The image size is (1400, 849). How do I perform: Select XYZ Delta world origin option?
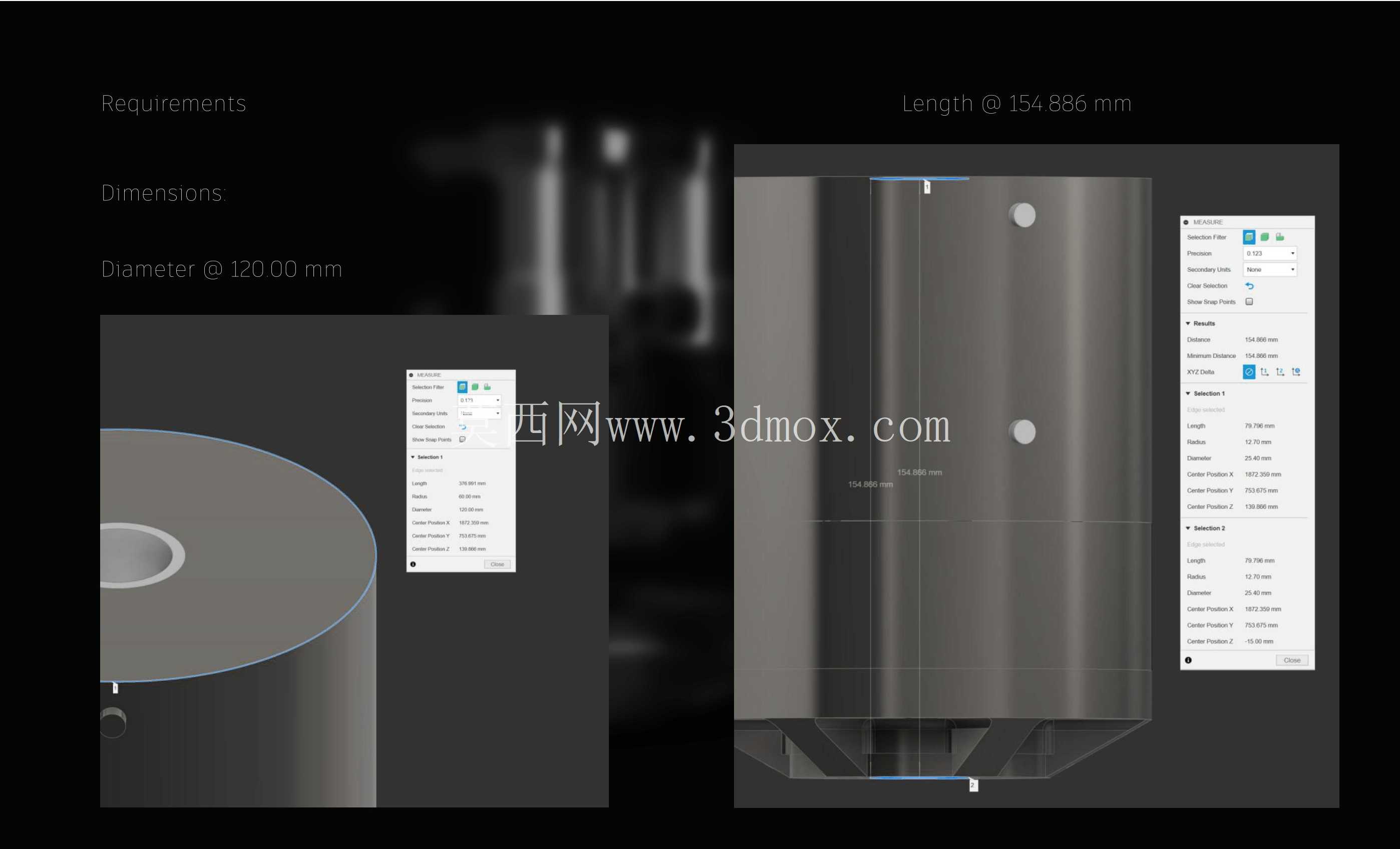coord(1296,372)
